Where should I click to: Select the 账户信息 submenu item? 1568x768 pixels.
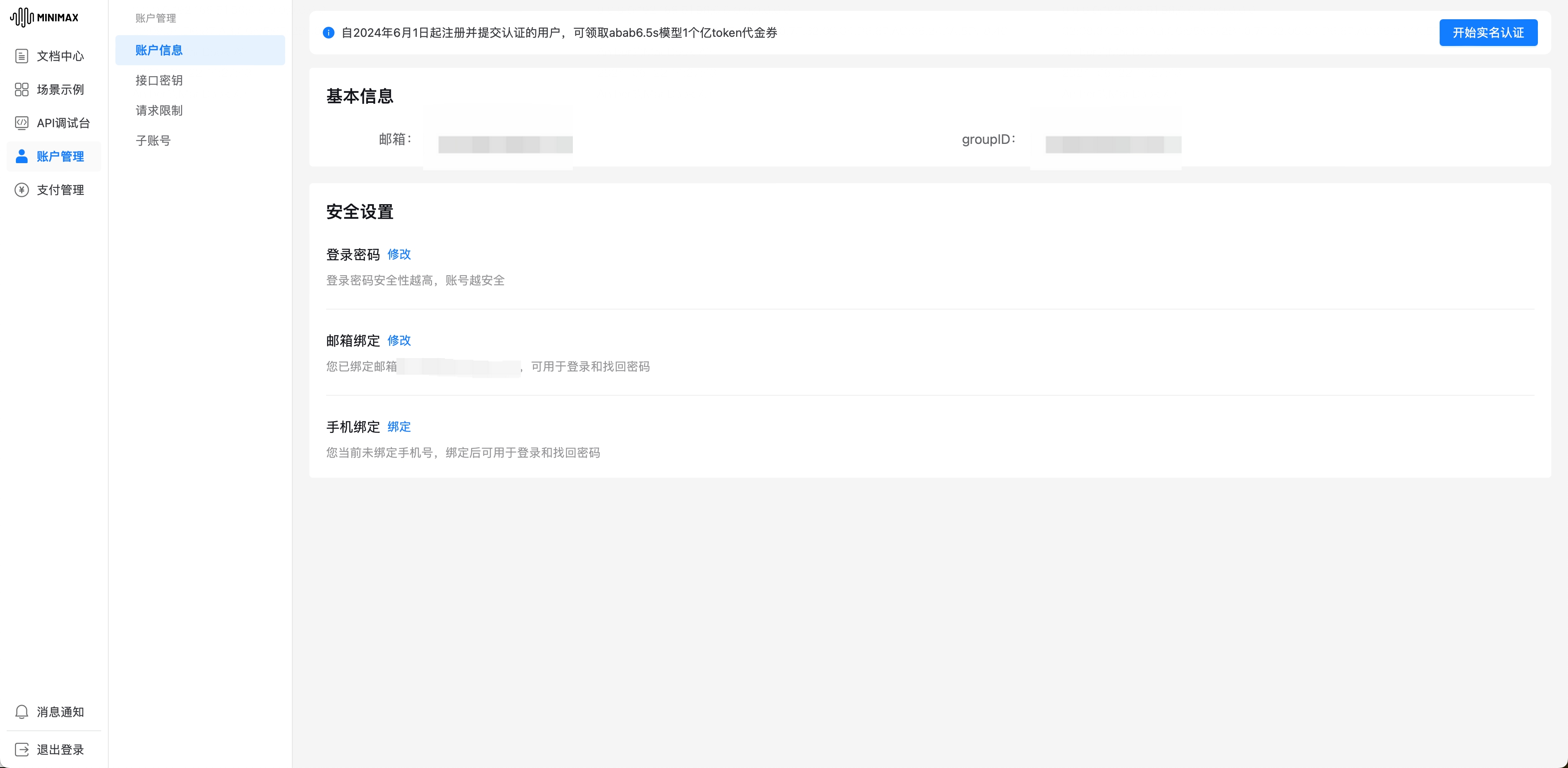(x=200, y=50)
